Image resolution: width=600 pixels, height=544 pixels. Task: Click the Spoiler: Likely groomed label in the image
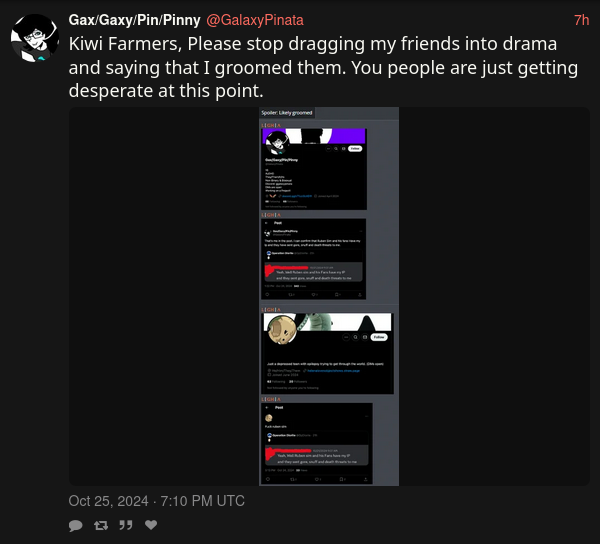[x=287, y=112]
